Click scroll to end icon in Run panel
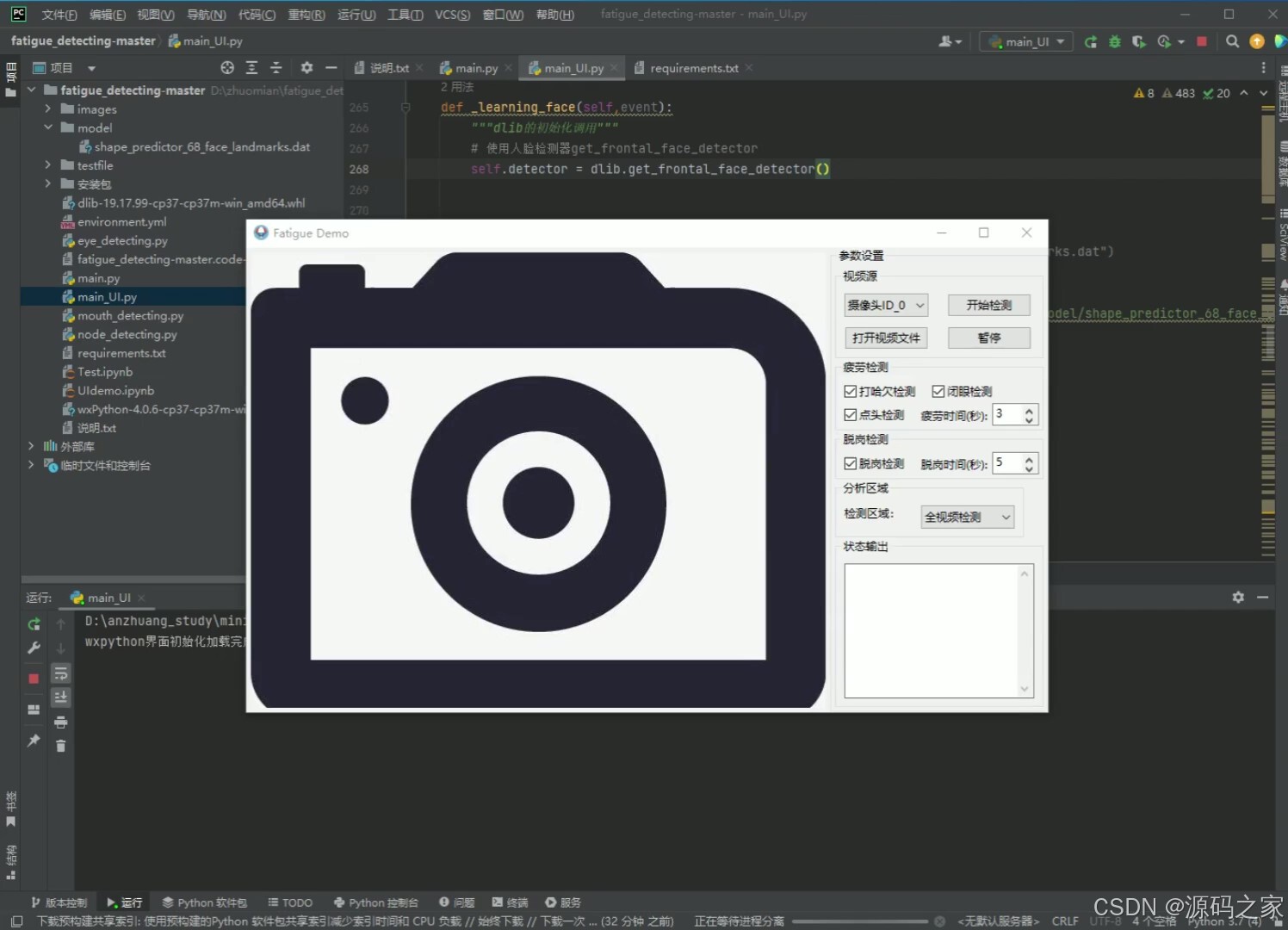Screen dimensions: 1288x930 tap(60, 697)
